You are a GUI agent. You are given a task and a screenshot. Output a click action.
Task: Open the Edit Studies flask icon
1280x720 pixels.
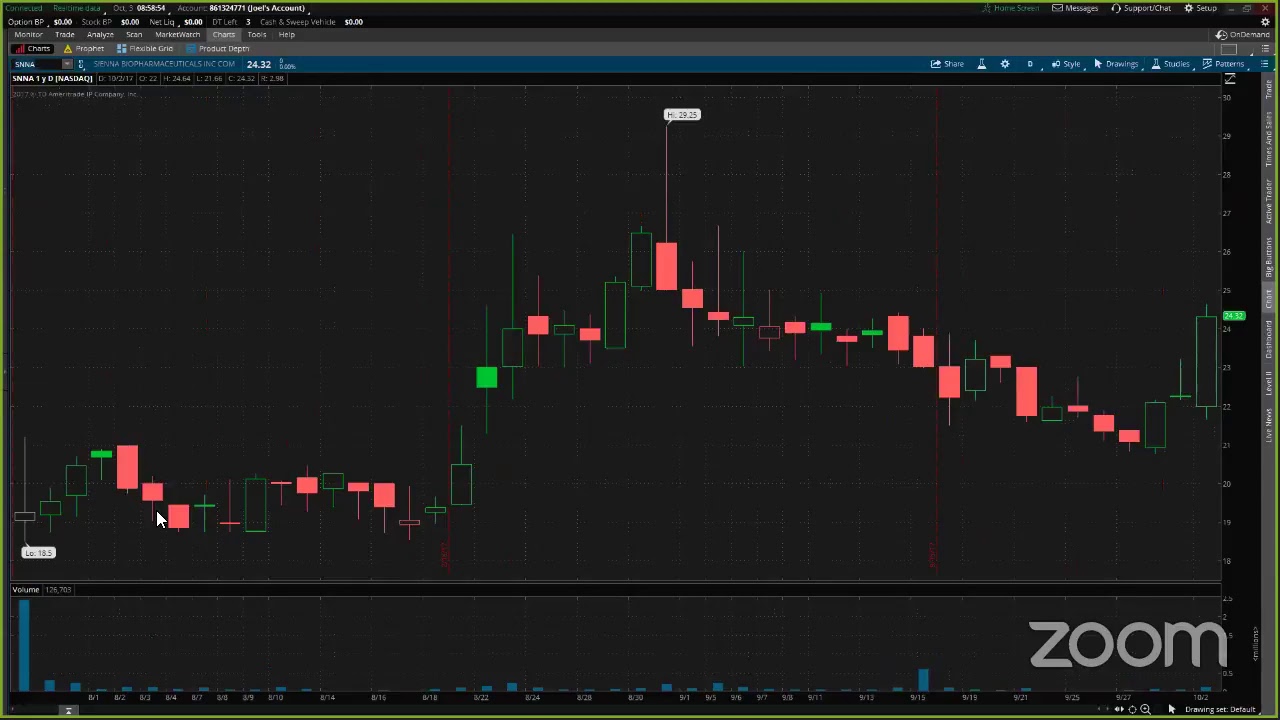pos(981,64)
